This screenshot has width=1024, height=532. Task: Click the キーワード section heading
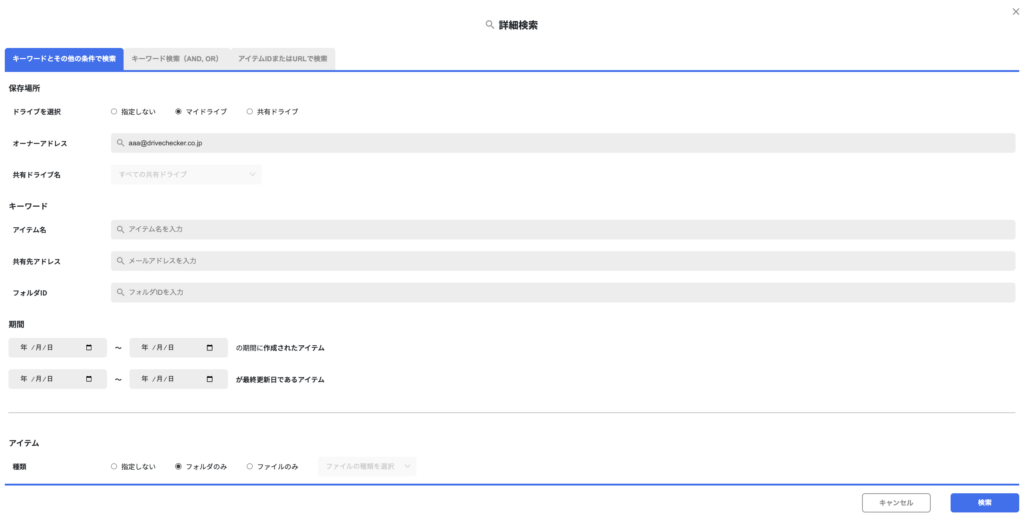coord(28,206)
